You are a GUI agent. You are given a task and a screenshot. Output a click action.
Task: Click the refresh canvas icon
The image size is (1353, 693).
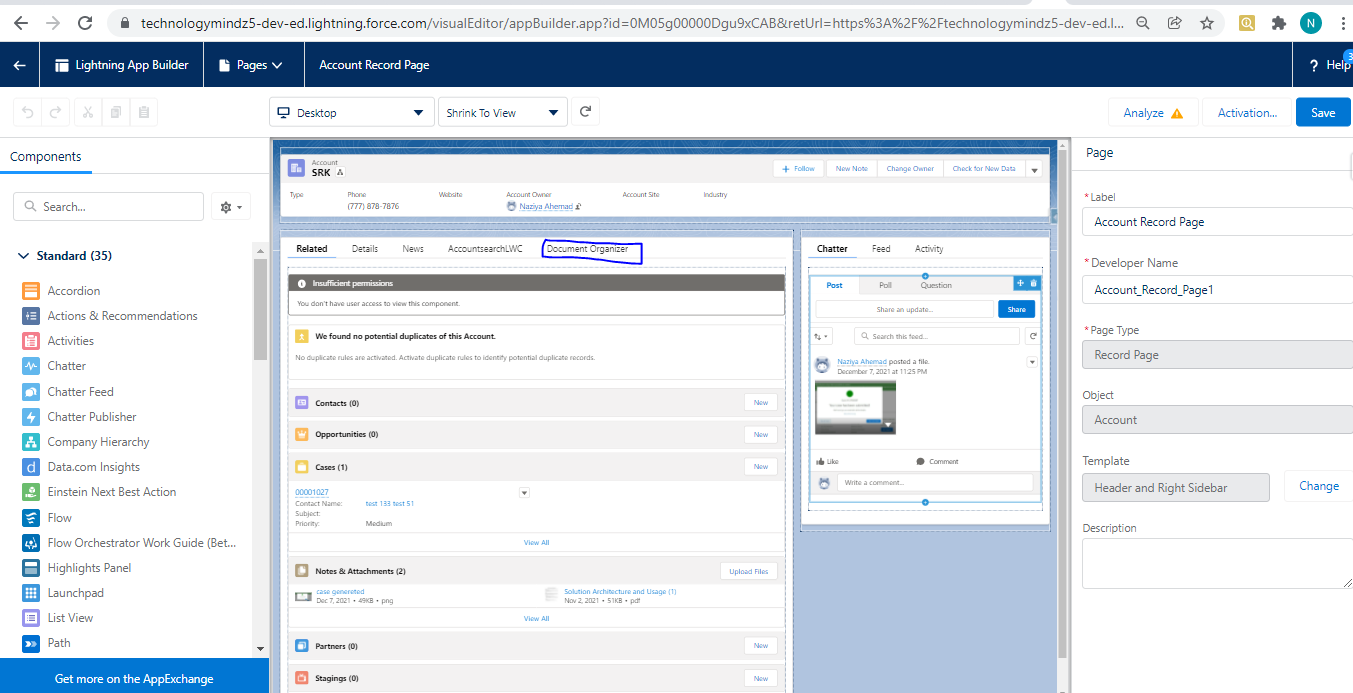(586, 112)
